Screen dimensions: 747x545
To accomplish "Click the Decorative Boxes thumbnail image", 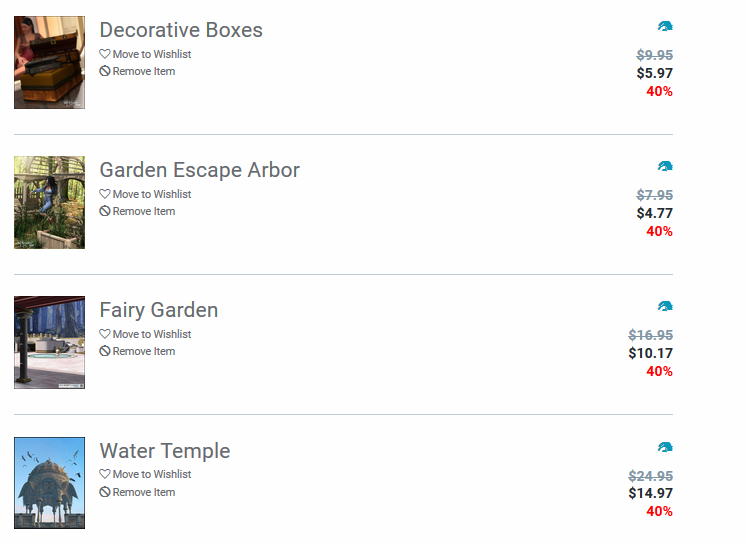I will [x=49, y=62].
